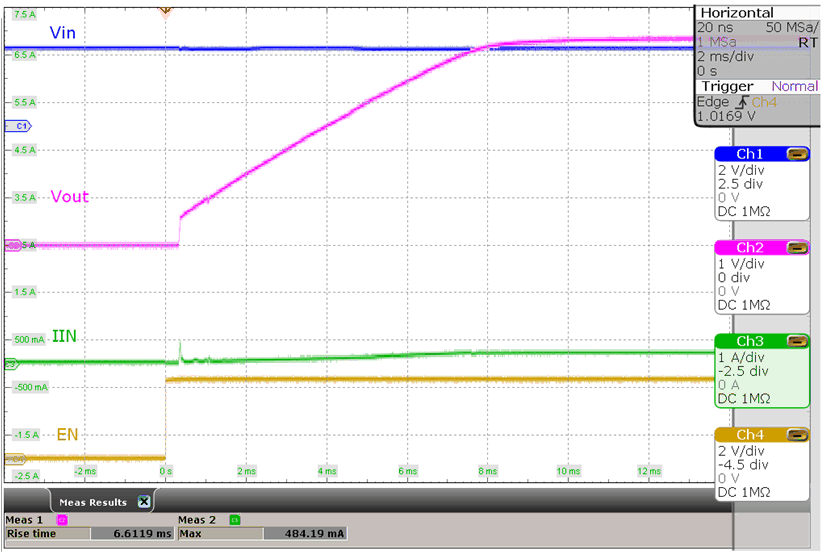
Task: Minimize the Ch4 signal box
Action: tap(797, 435)
